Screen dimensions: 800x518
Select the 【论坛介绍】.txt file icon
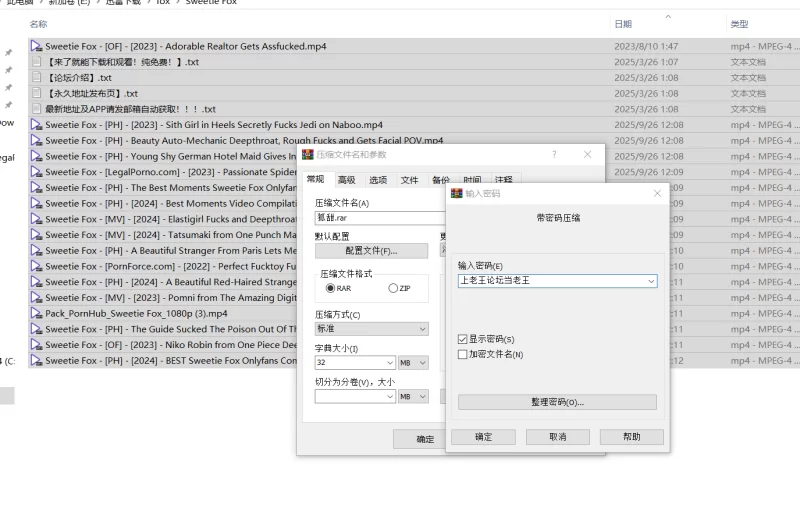point(37,78)
